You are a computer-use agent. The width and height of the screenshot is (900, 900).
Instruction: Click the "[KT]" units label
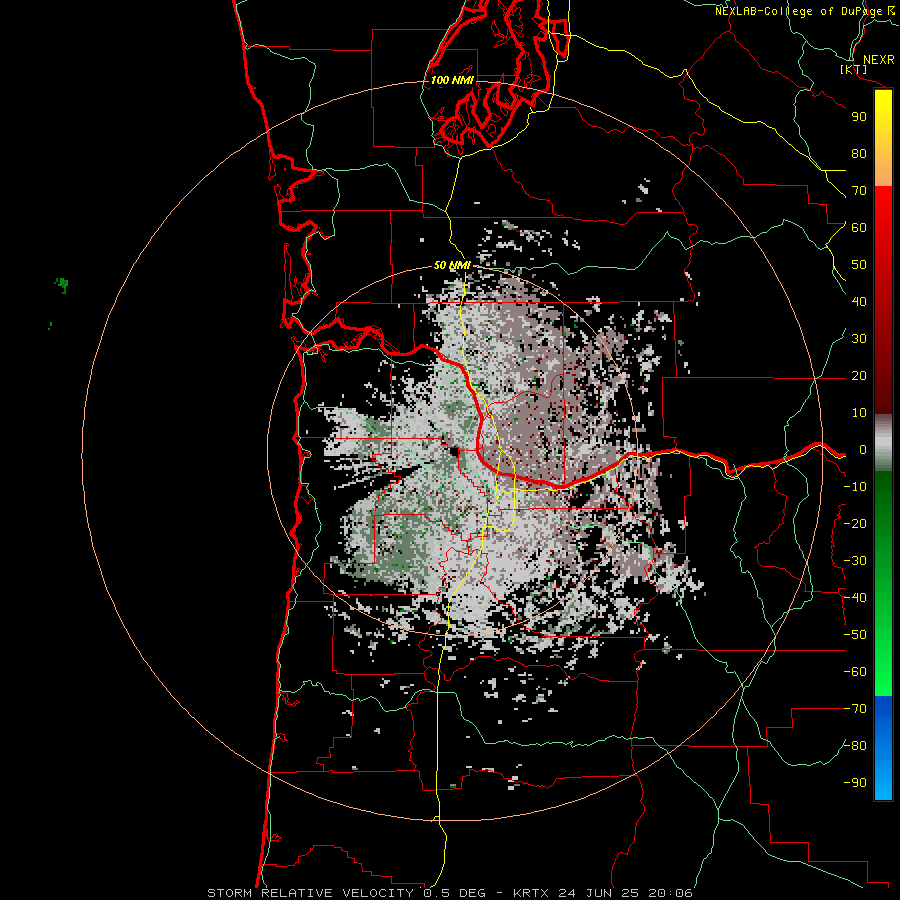point(854,69)
